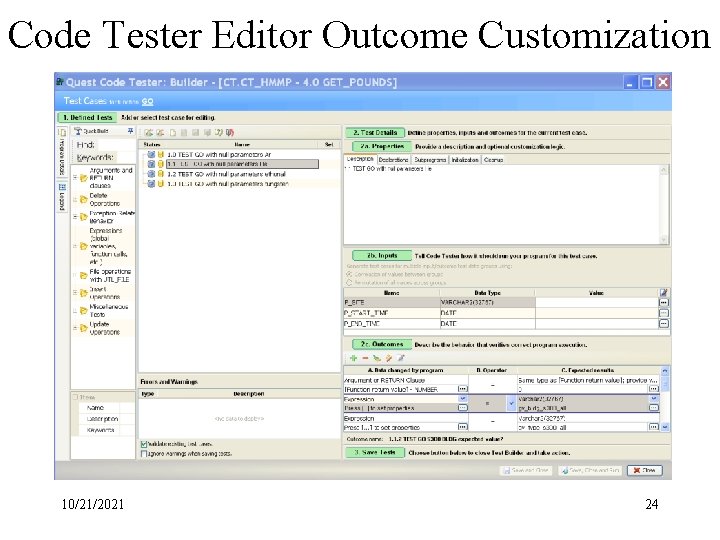This screenshot has height=540, width=720.
Task: Click the new blank page icon in test toolbar
Action: click(173, 133)
